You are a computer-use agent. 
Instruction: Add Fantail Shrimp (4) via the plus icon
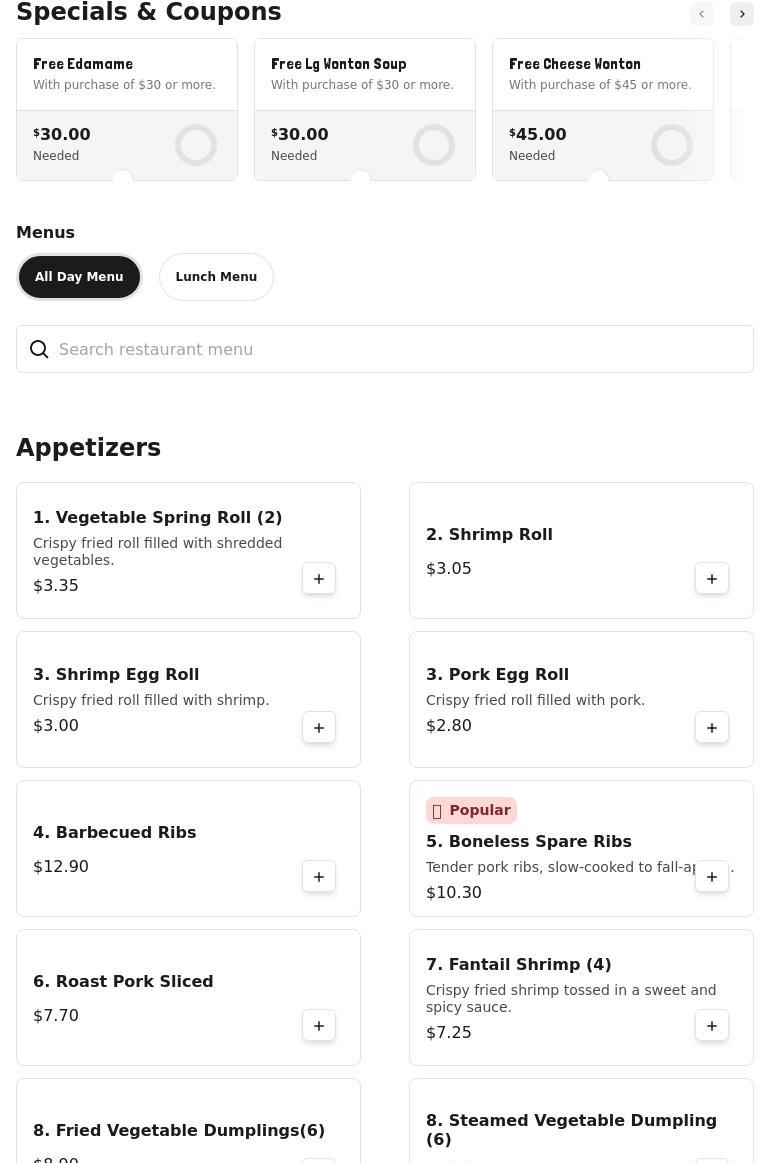[712, 1026]
